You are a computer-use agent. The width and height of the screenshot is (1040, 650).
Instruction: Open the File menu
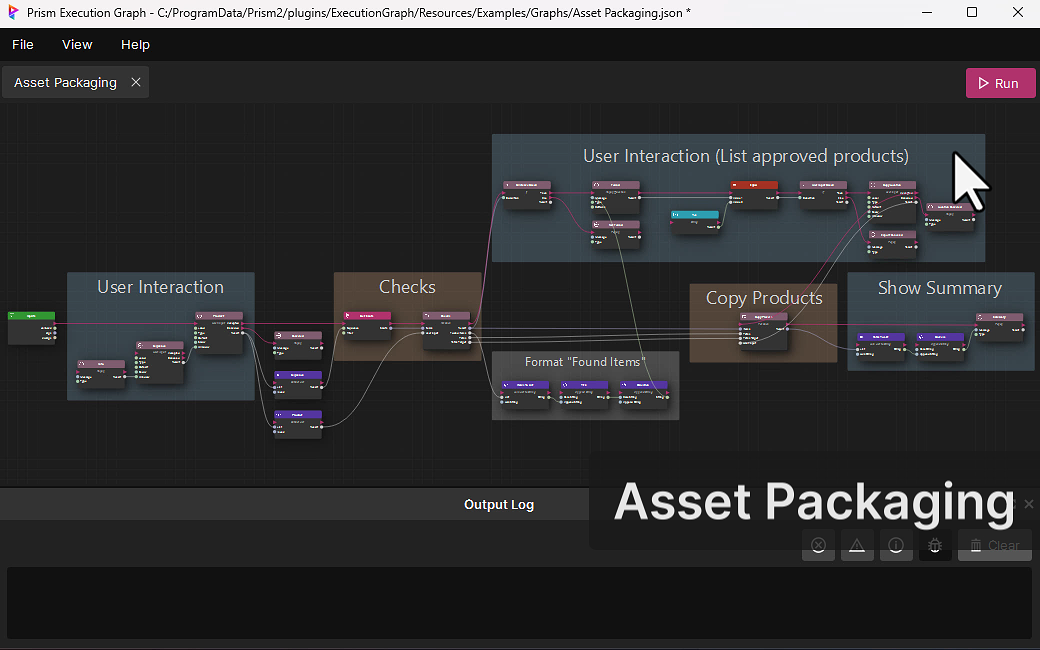coord(22,44)
